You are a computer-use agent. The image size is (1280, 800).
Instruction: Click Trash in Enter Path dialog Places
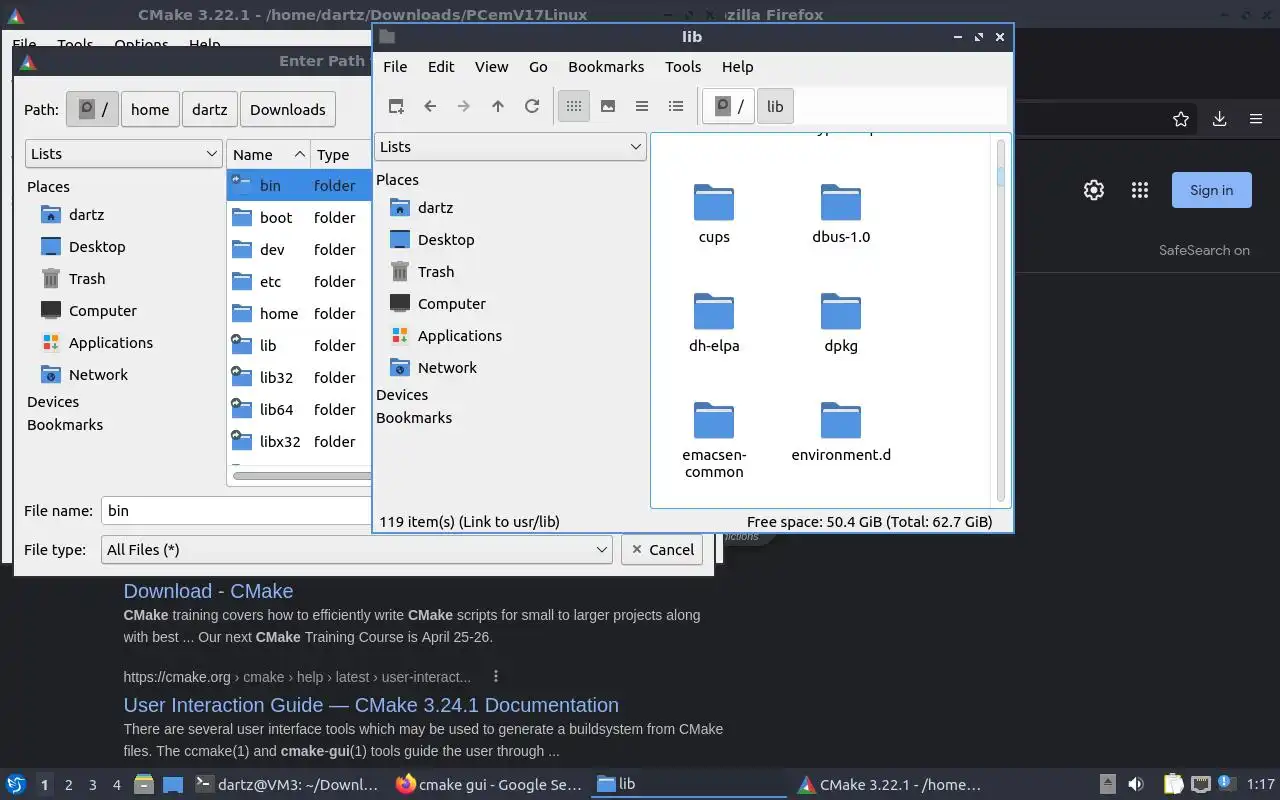point(87,279)
